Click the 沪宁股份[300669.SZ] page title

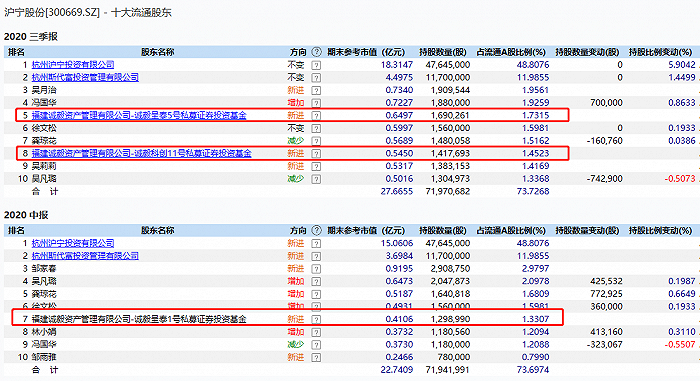(52, 12)
